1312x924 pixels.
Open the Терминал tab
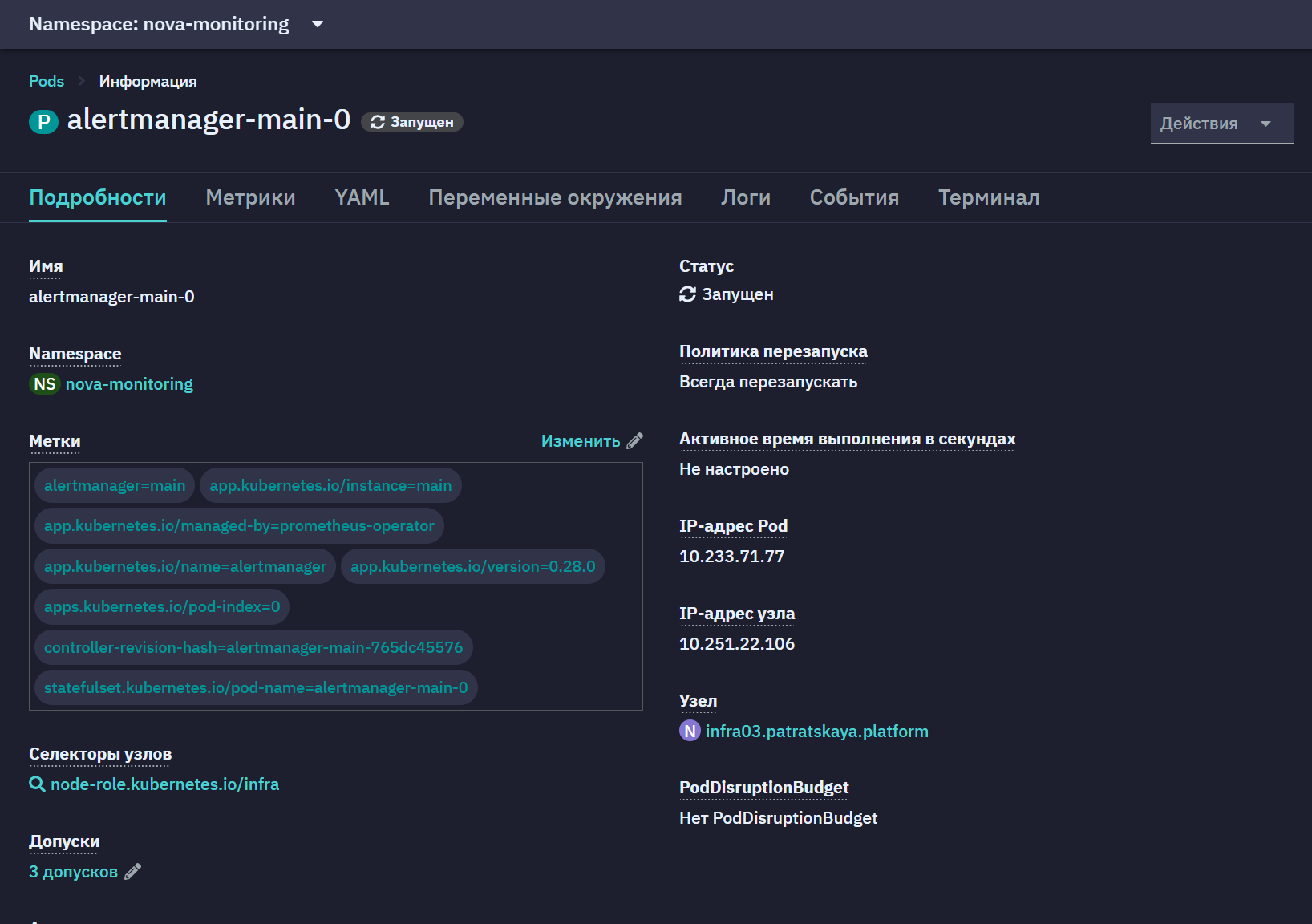(989, 197)
